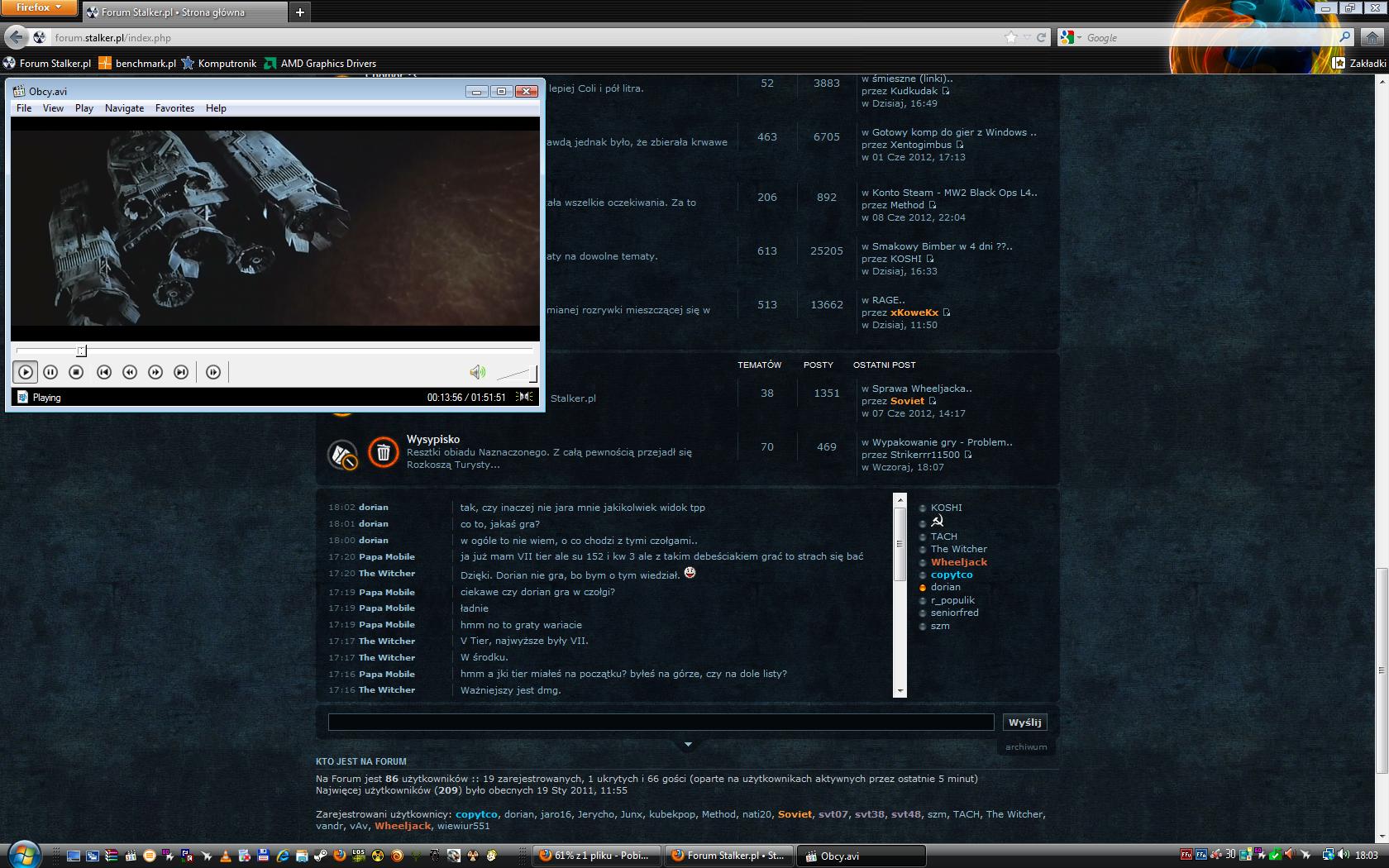Open network connection tray icon
Screen dimensions: 1389x868
click(1329, 854)
